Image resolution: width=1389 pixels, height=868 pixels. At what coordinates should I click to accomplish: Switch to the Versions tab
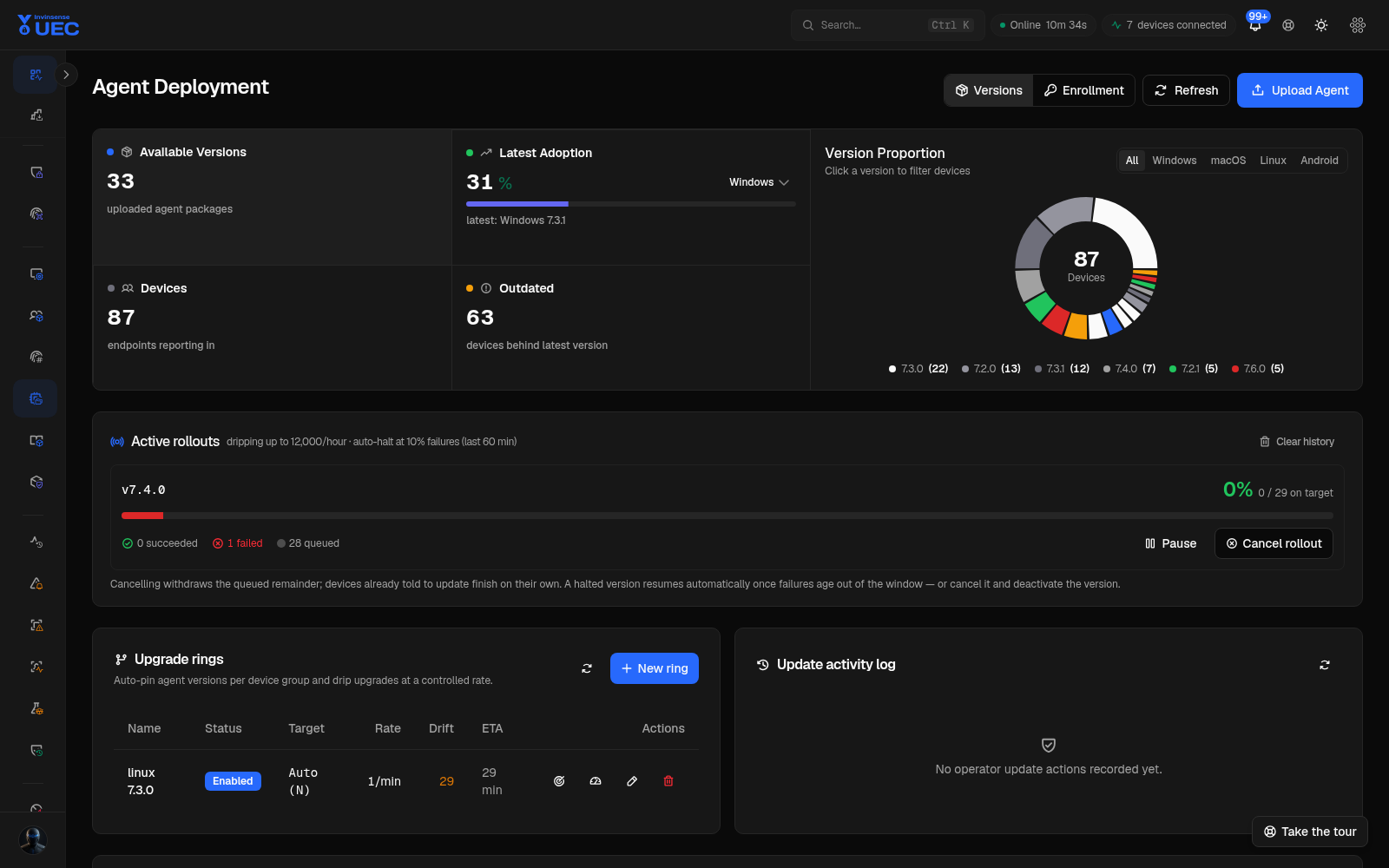(989, 90)
